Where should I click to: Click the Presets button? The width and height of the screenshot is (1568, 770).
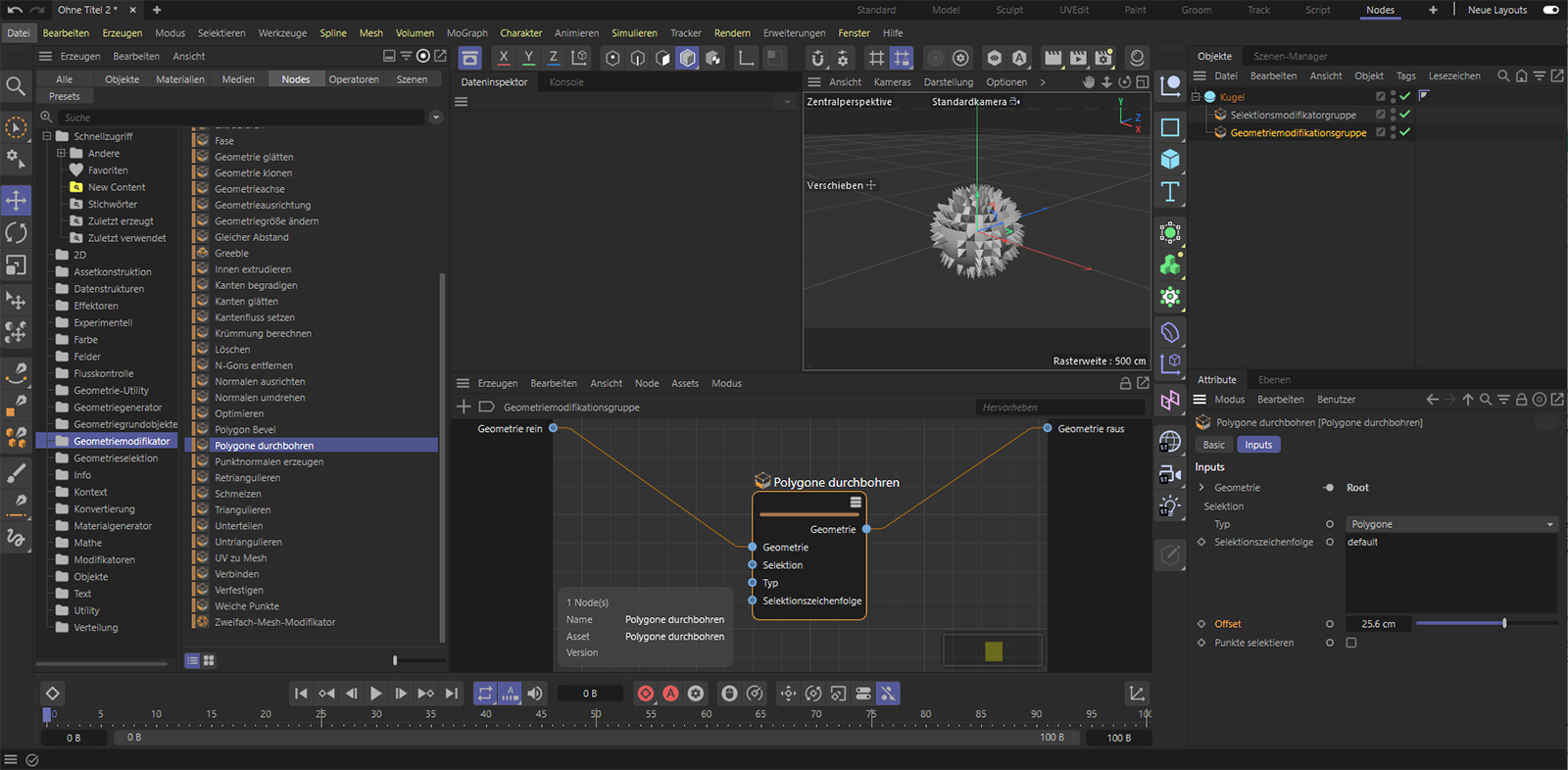[65, 96]
